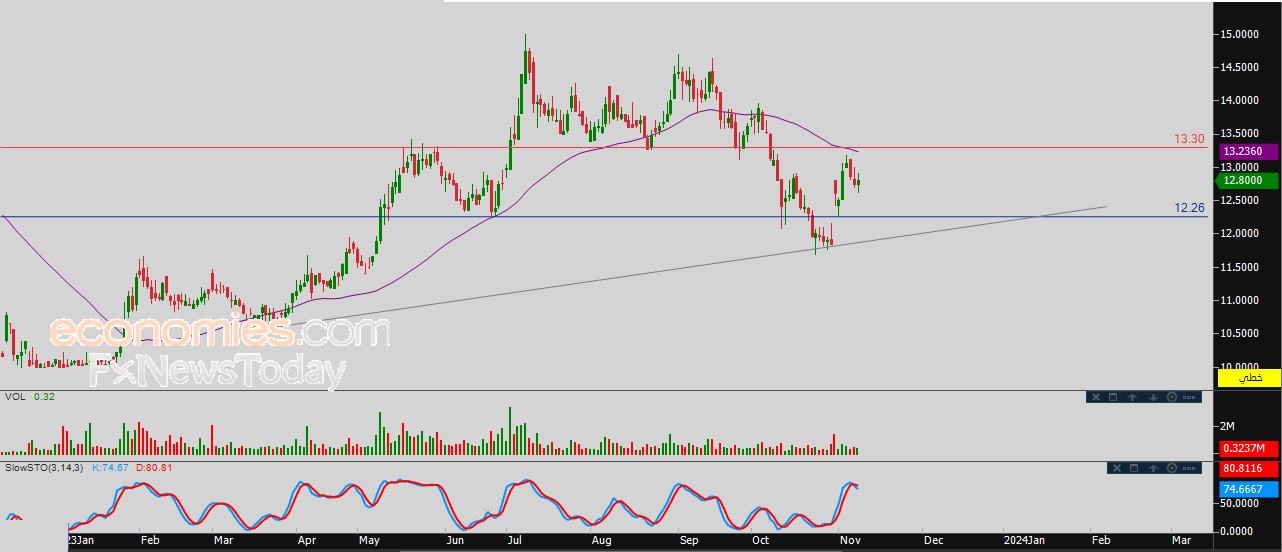This screenshot has width=1282, height=552.
Task: Click the 2024Jan marker on time axis
Action: click(1024, 540)
